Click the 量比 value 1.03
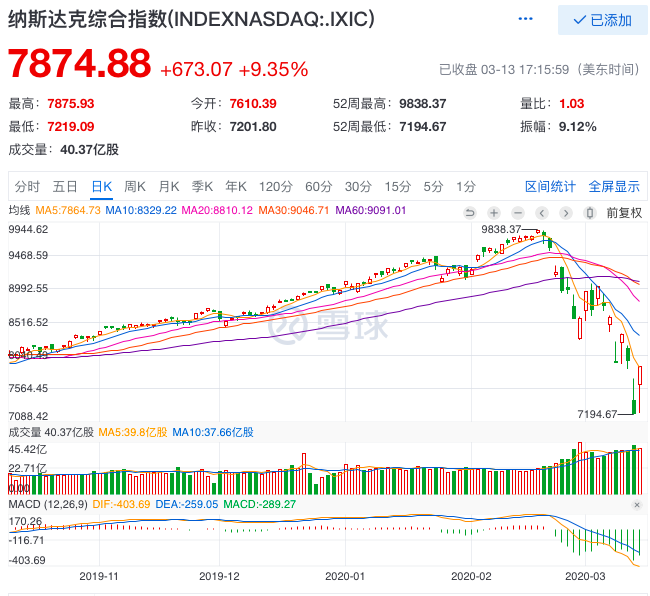650x596 pixels. 572,104
